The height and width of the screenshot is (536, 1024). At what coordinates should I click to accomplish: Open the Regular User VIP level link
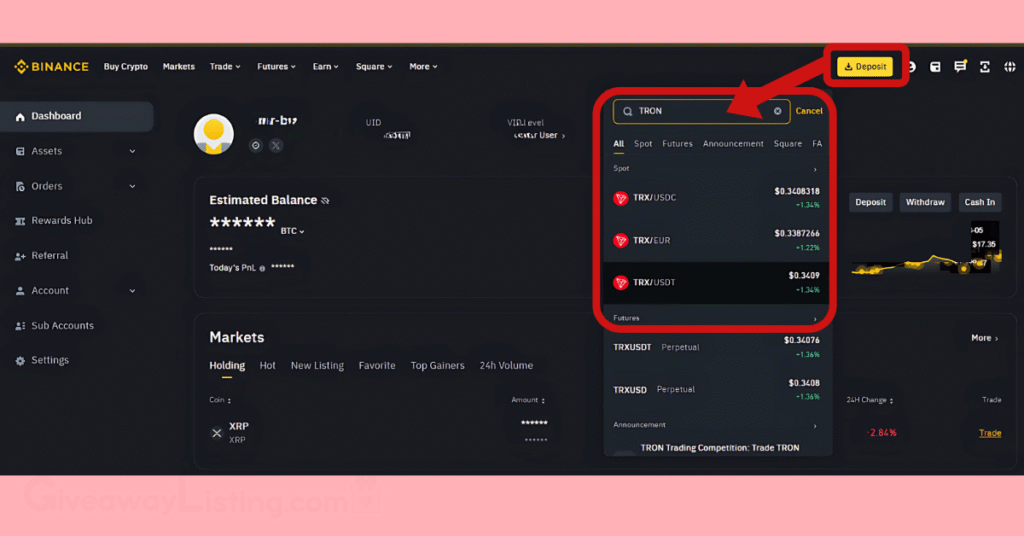tap(539, 136)
